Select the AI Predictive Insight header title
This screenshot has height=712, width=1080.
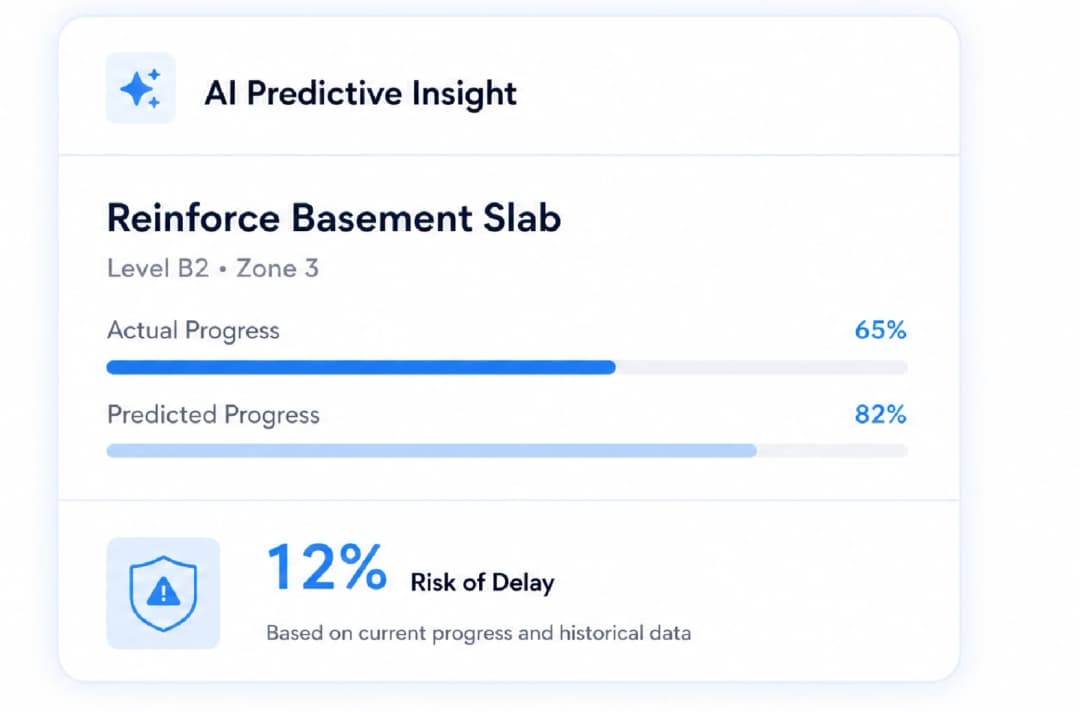360,93
